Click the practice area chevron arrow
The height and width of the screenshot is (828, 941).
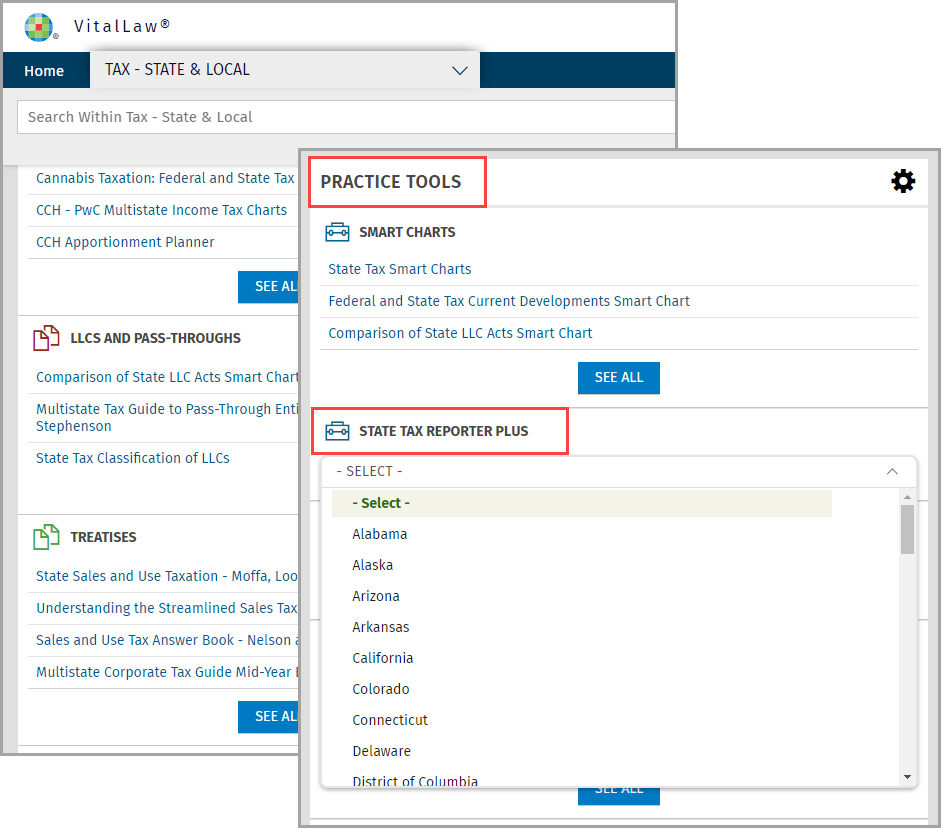click(460, 71)
